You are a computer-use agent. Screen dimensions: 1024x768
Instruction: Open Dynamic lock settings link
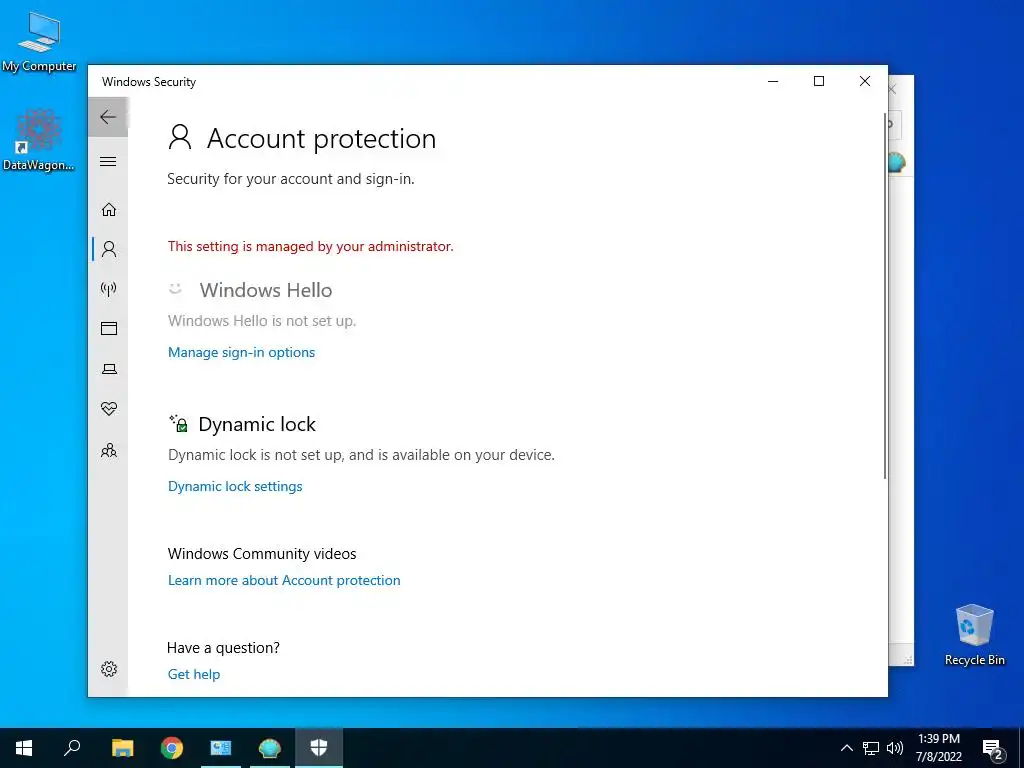click(235, 486)
